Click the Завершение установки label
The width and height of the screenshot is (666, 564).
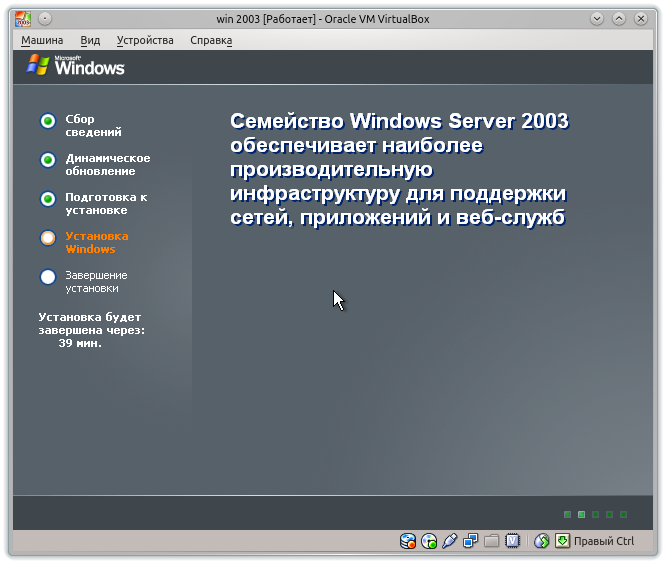(96, 282)
